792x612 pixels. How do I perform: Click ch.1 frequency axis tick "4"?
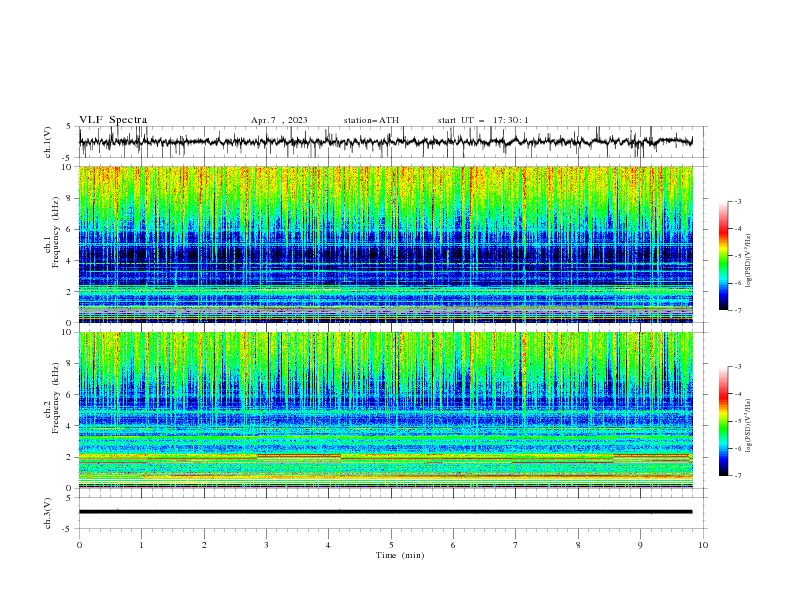coord(71,261)
